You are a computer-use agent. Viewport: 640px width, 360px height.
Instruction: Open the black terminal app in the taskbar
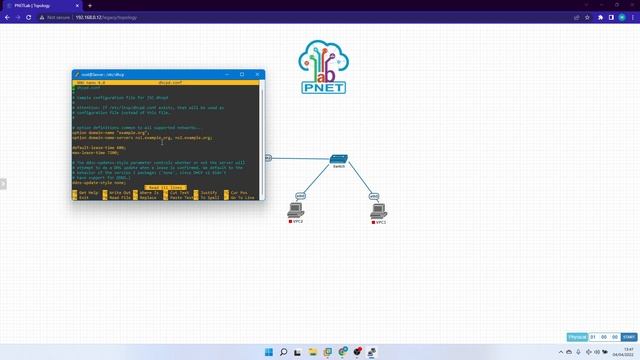(298, 352)
